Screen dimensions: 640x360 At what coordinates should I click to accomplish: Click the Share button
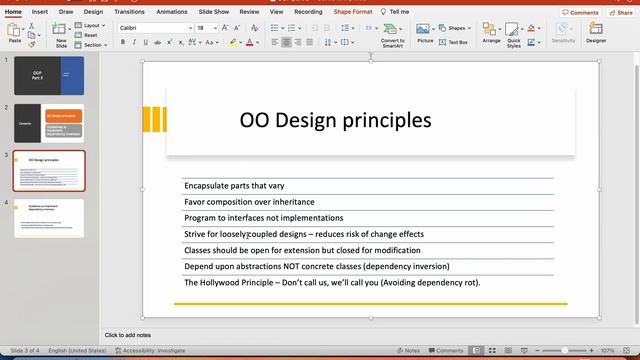tap(621, 13)
